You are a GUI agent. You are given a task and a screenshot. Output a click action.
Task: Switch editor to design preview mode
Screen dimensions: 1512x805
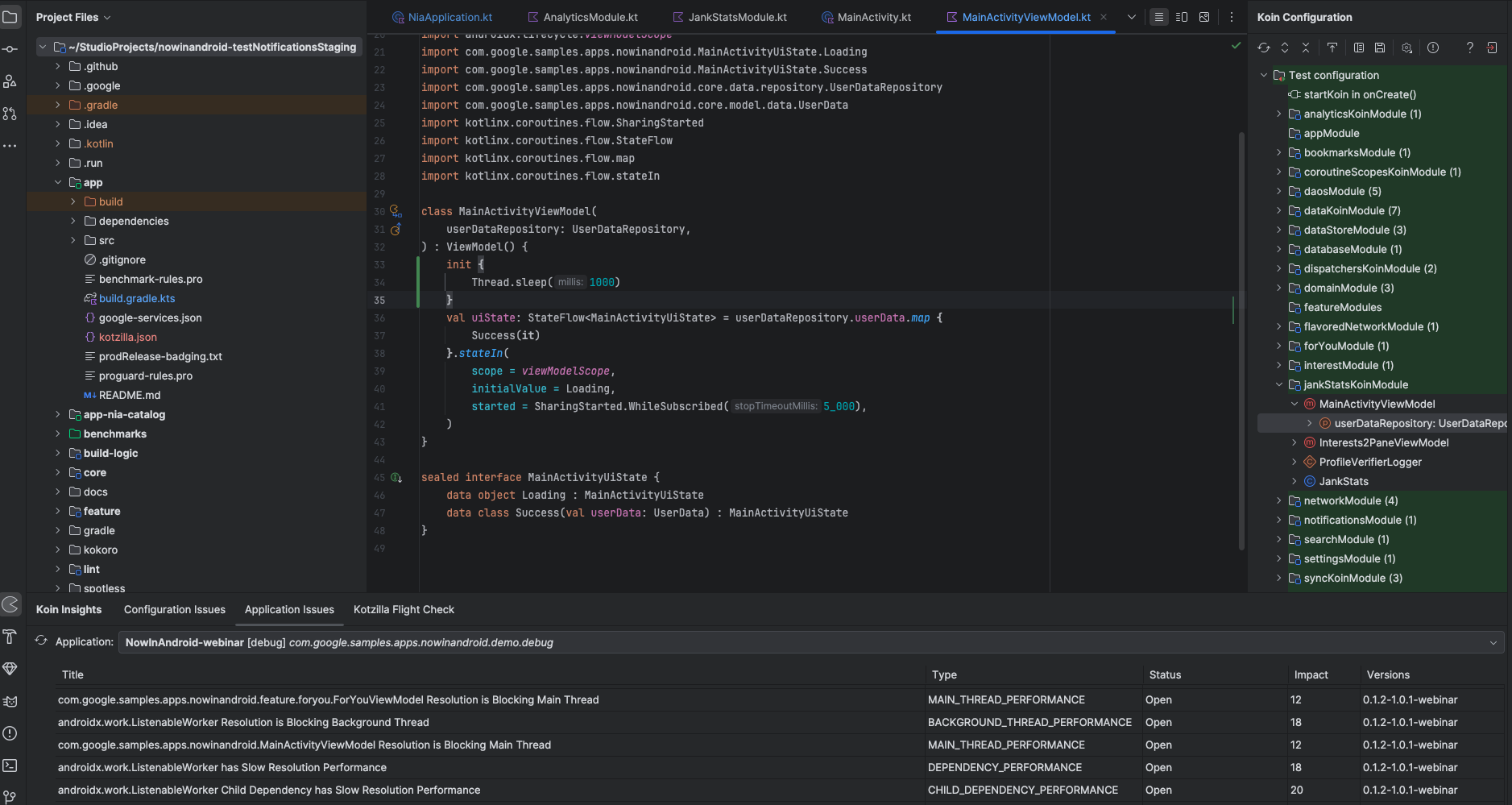coord(1204,17)
